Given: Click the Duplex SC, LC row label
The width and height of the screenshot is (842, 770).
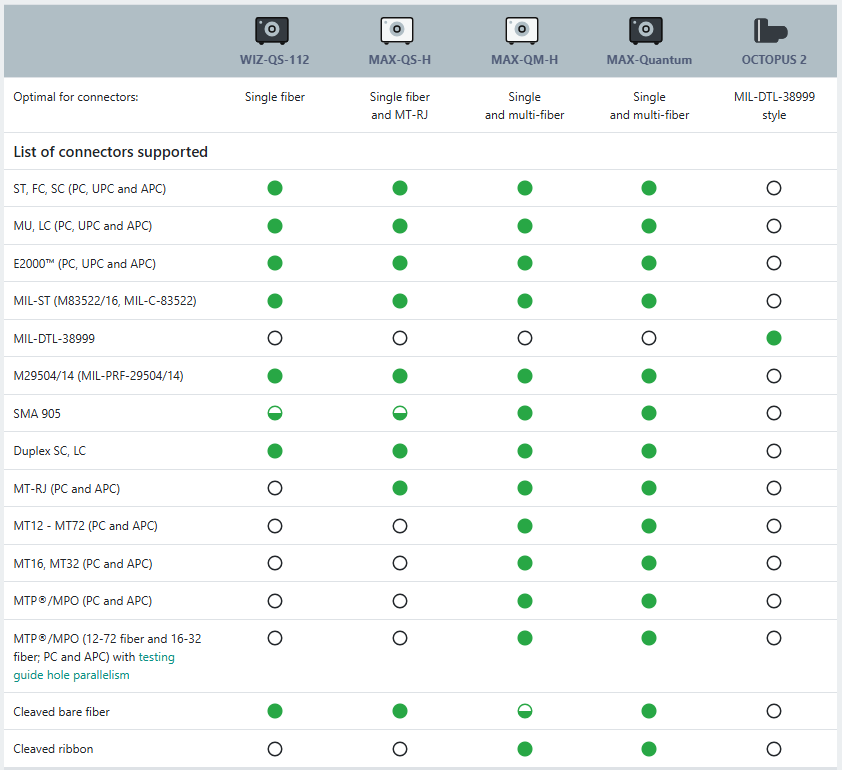Looking at the screenshot, I should (x=50, y=451).
